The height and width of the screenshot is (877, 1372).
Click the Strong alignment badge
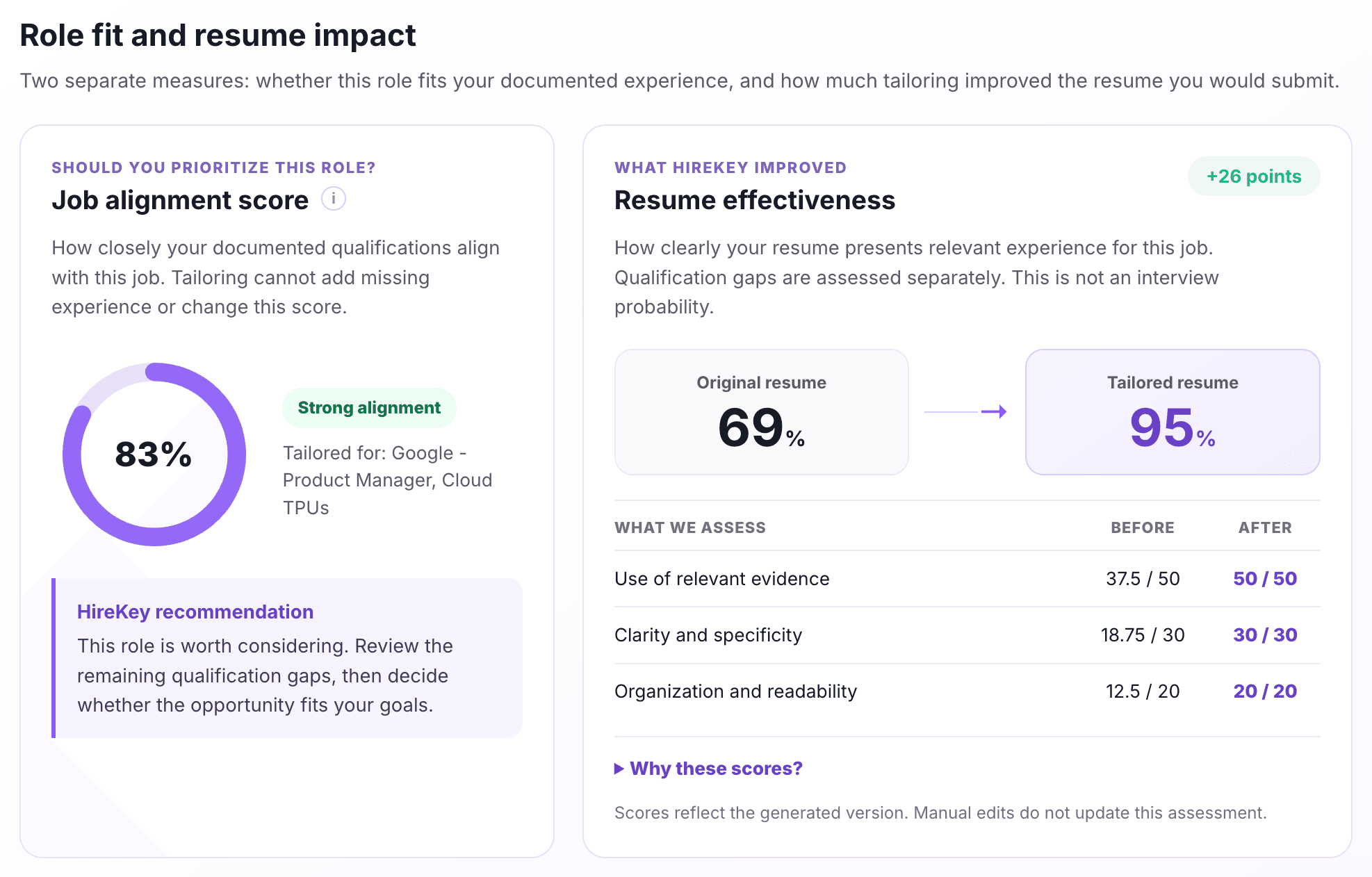[x=369, y=408]
